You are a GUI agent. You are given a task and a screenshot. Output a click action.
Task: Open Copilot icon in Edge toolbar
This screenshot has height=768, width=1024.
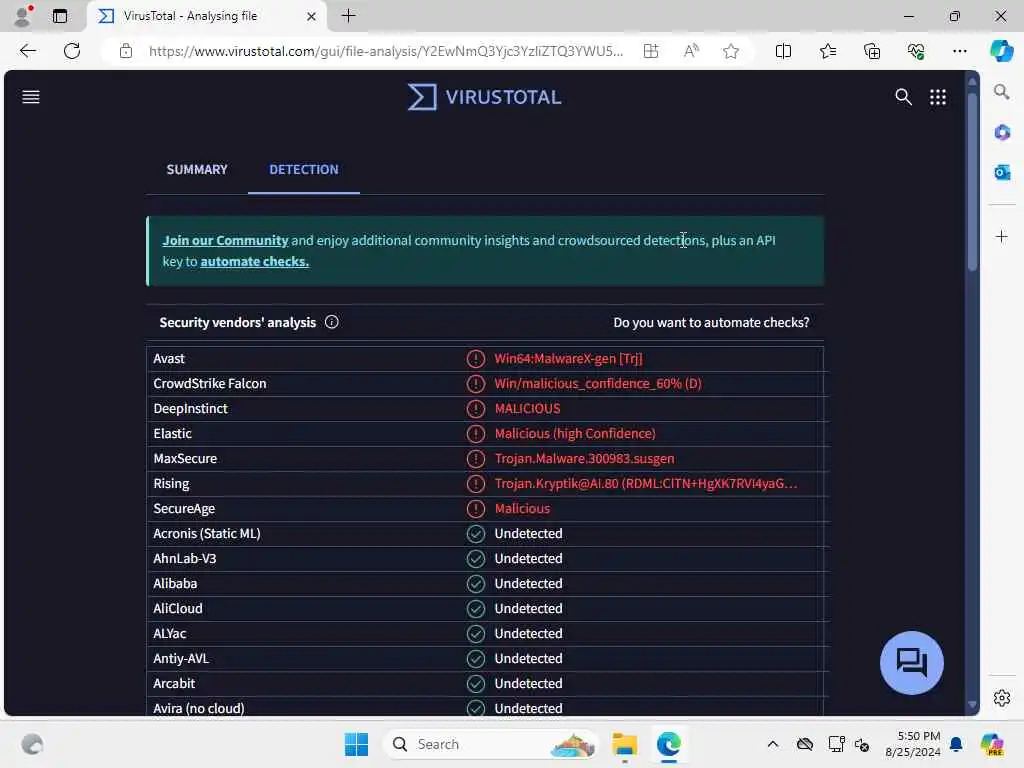pos(1001,51)
